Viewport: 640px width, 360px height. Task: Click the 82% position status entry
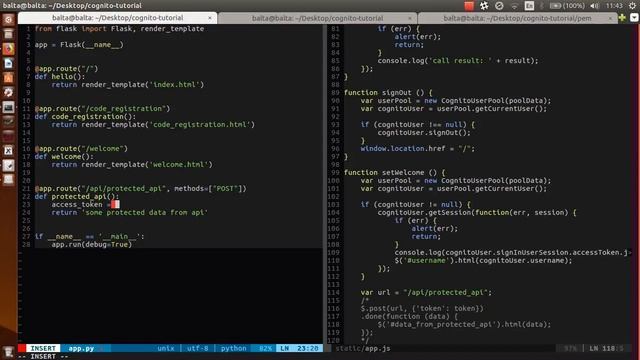pos(265,348)
